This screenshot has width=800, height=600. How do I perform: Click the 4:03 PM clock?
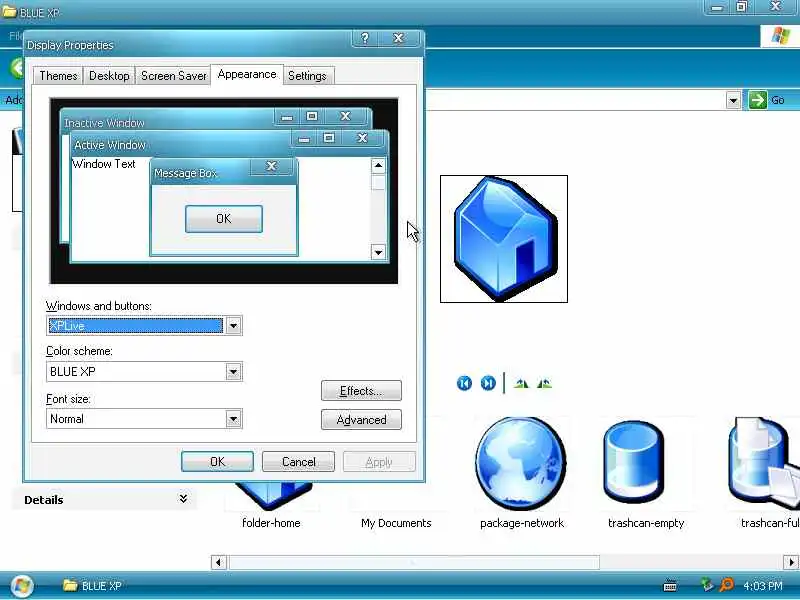click(763, 586)
